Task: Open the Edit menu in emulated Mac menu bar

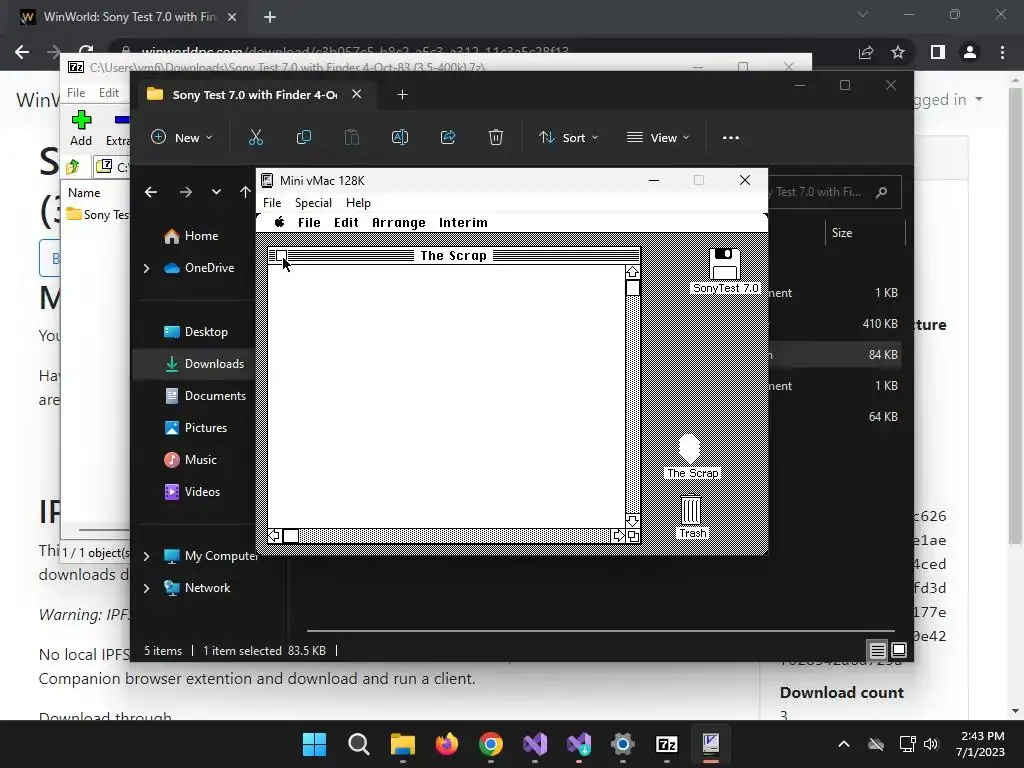Action: pyautogui.click(x=346, y=223)
